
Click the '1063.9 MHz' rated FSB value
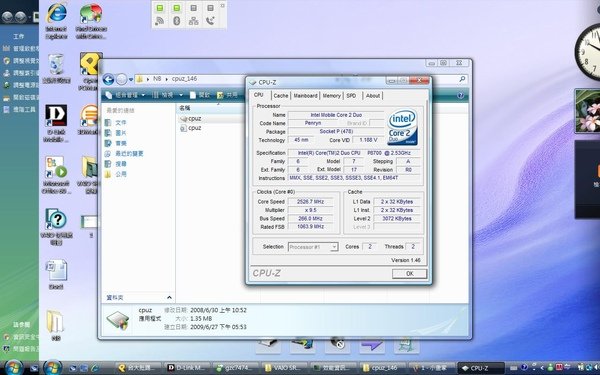(310, 227)
